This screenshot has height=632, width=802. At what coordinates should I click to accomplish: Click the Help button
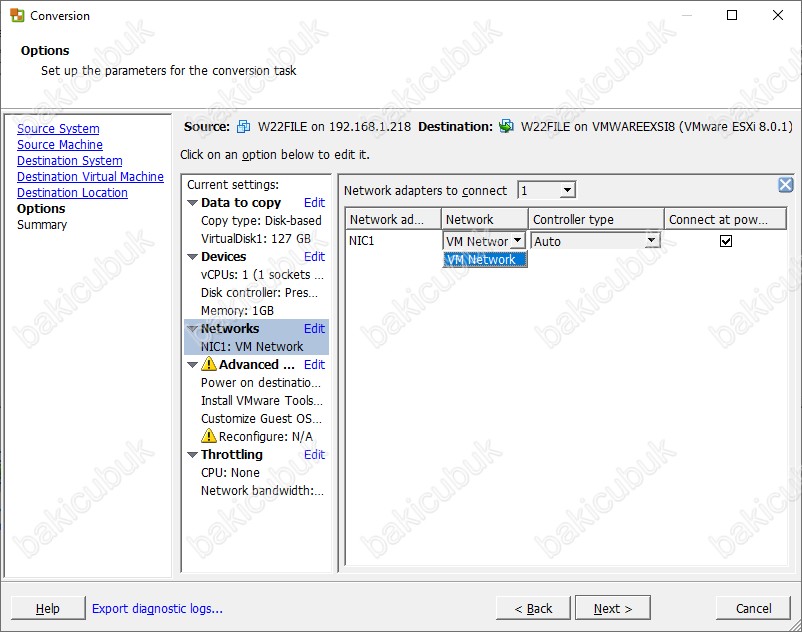(x=48, y=608)
